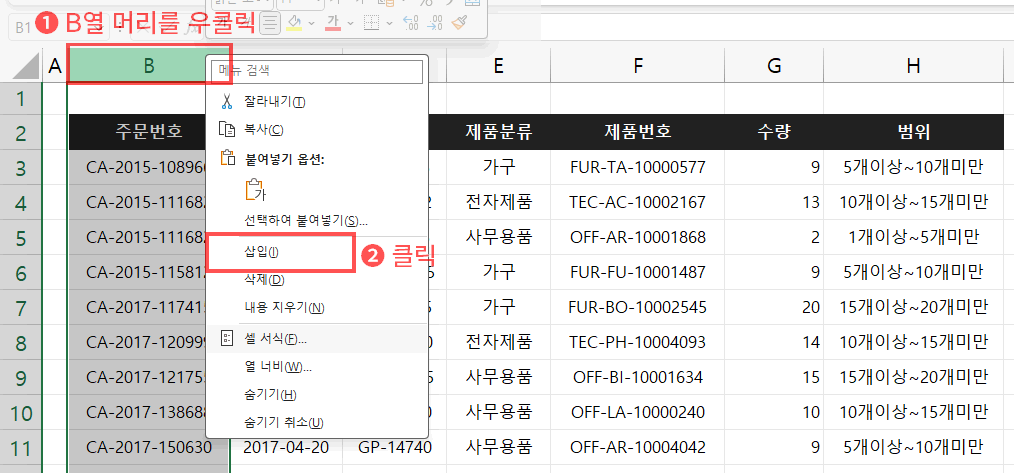Click cell OFF-LA-10000240
This screenshot has width=1014, height=473.
tap(638, 412)
